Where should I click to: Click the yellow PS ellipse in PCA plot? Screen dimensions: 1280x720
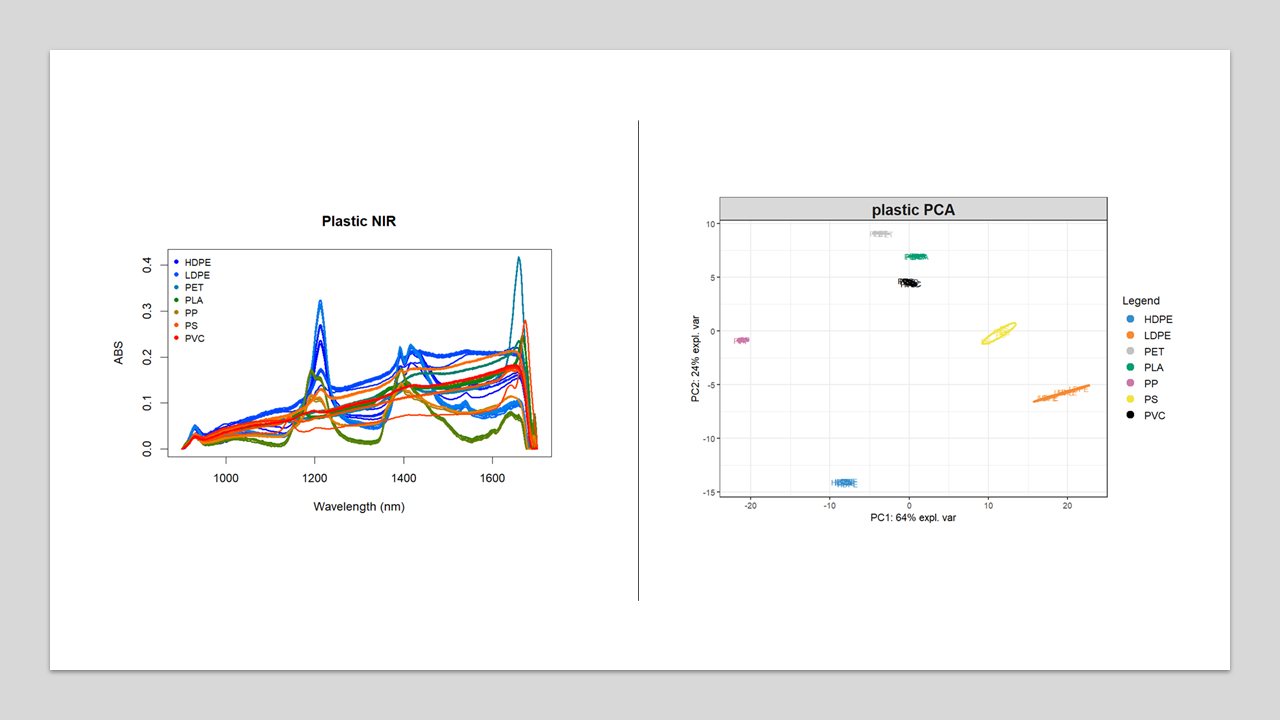999,333
